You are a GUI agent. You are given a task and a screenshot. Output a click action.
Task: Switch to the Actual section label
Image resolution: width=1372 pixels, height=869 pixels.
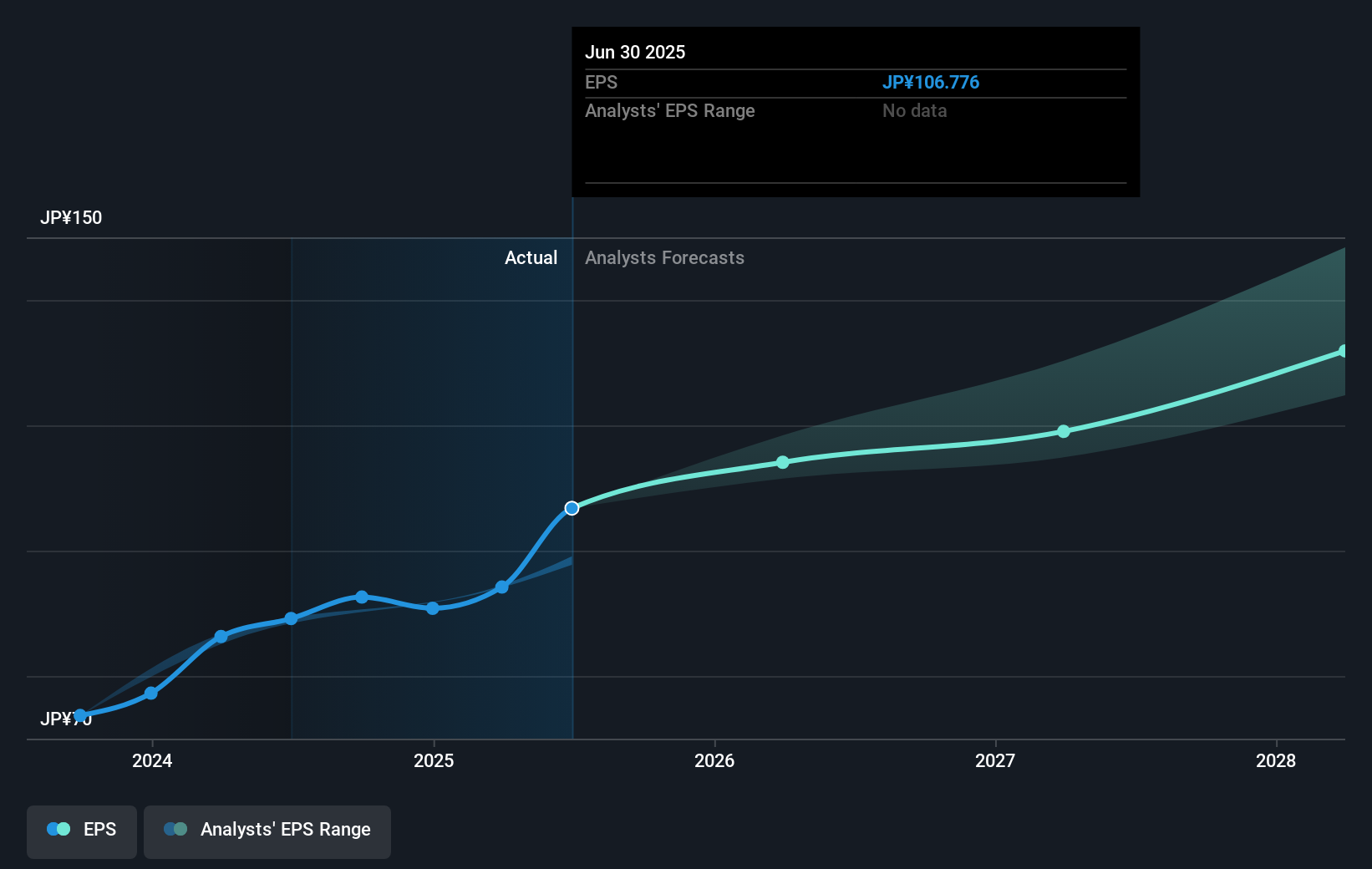[x=531, y=257]
